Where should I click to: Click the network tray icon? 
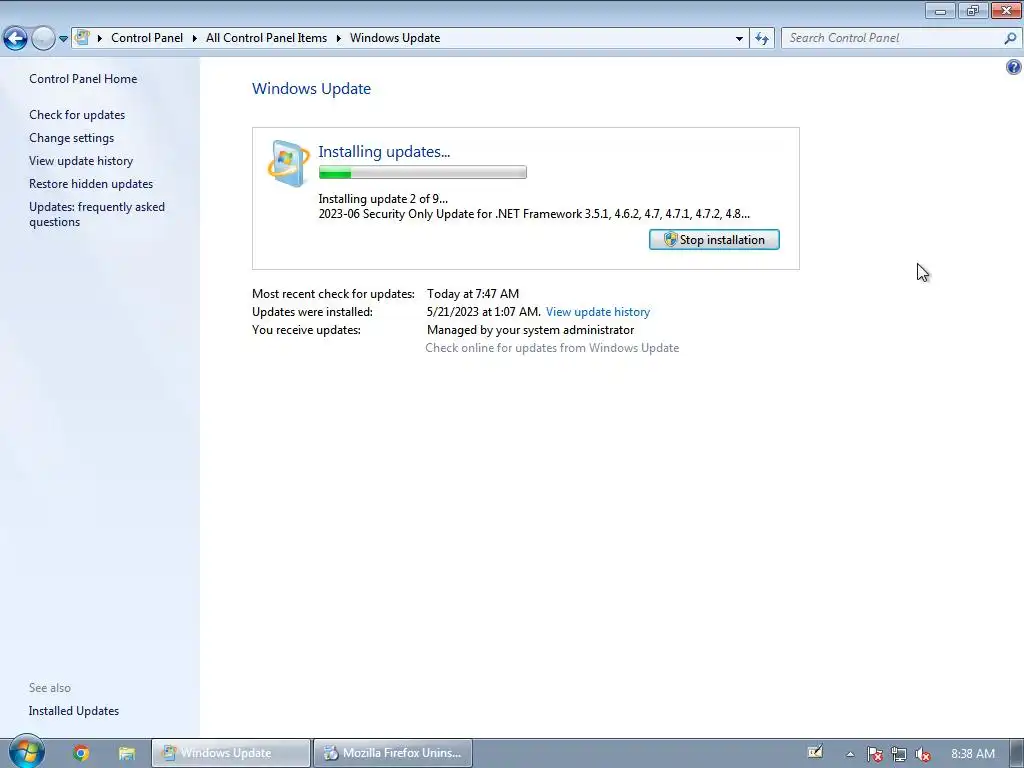899,754
